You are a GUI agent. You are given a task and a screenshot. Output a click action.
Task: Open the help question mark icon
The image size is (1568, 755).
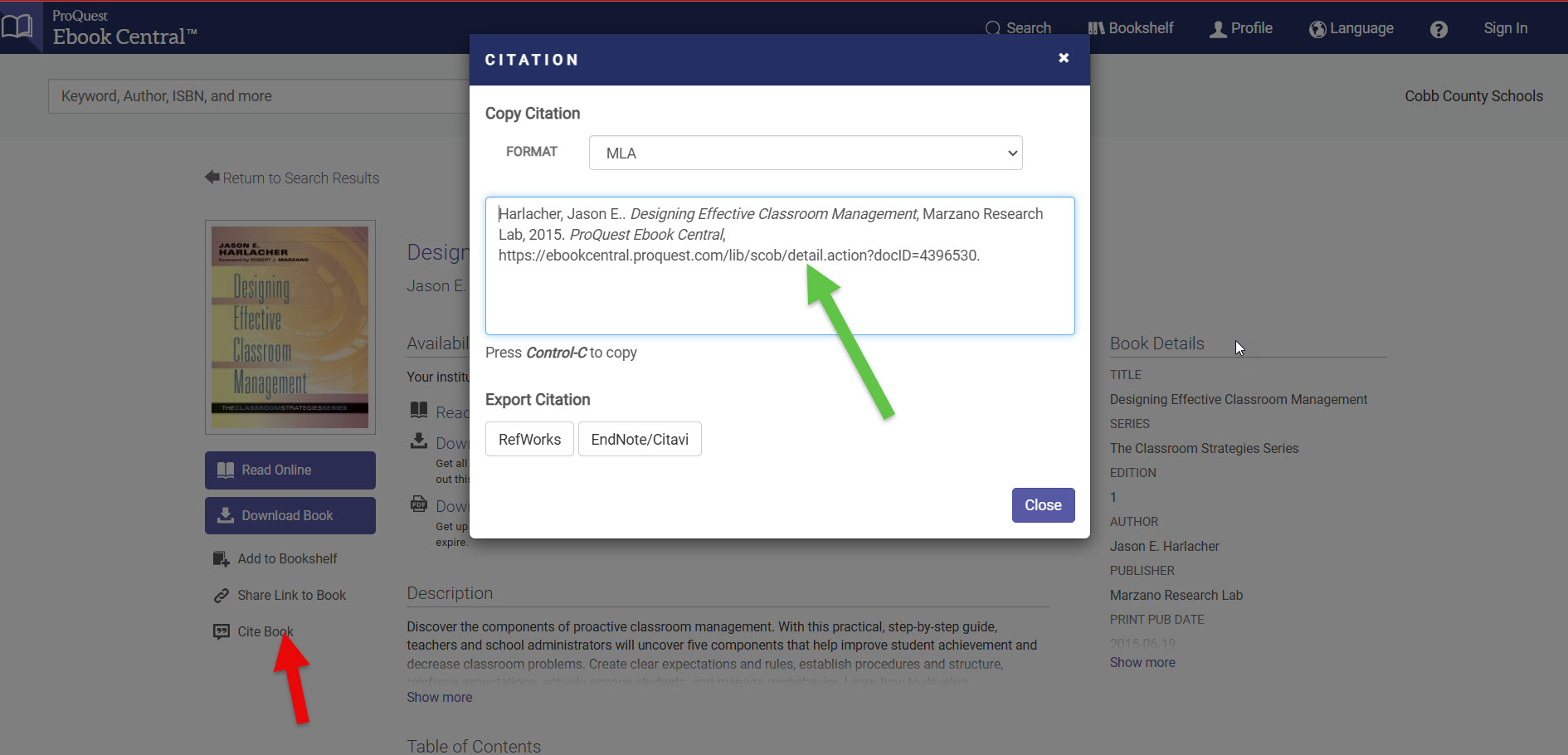(x=1439, y=29)
